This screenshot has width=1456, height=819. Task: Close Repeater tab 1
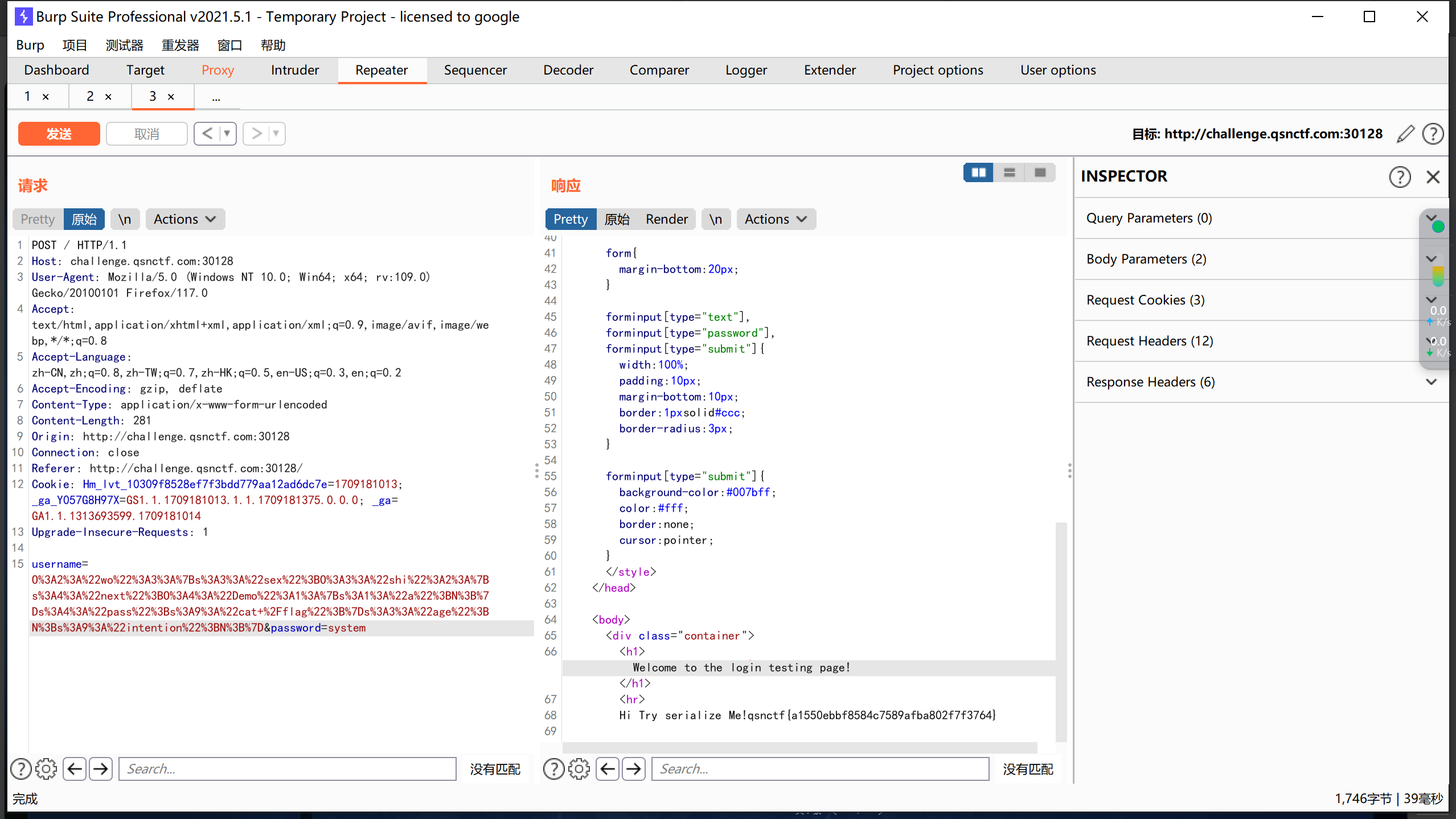point(46,97)
